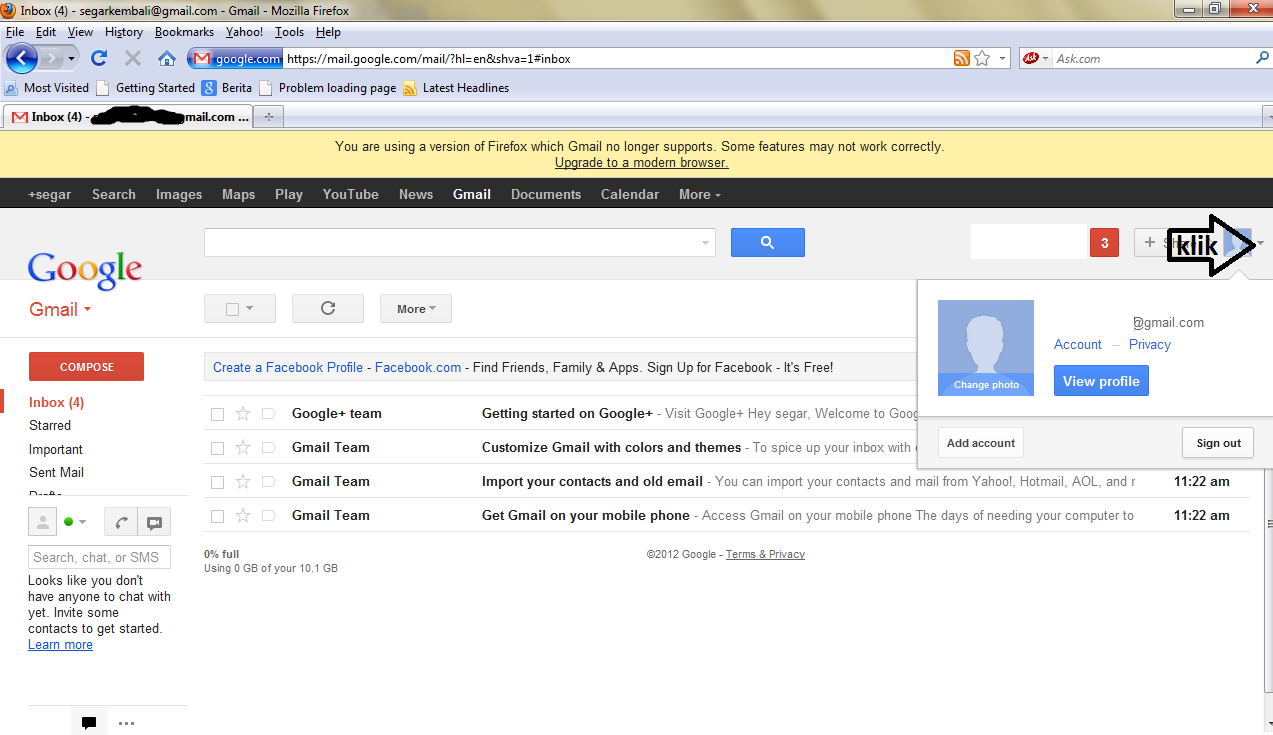Click the Google logo
Screen dimensions: 1273x735
point(85,269)
